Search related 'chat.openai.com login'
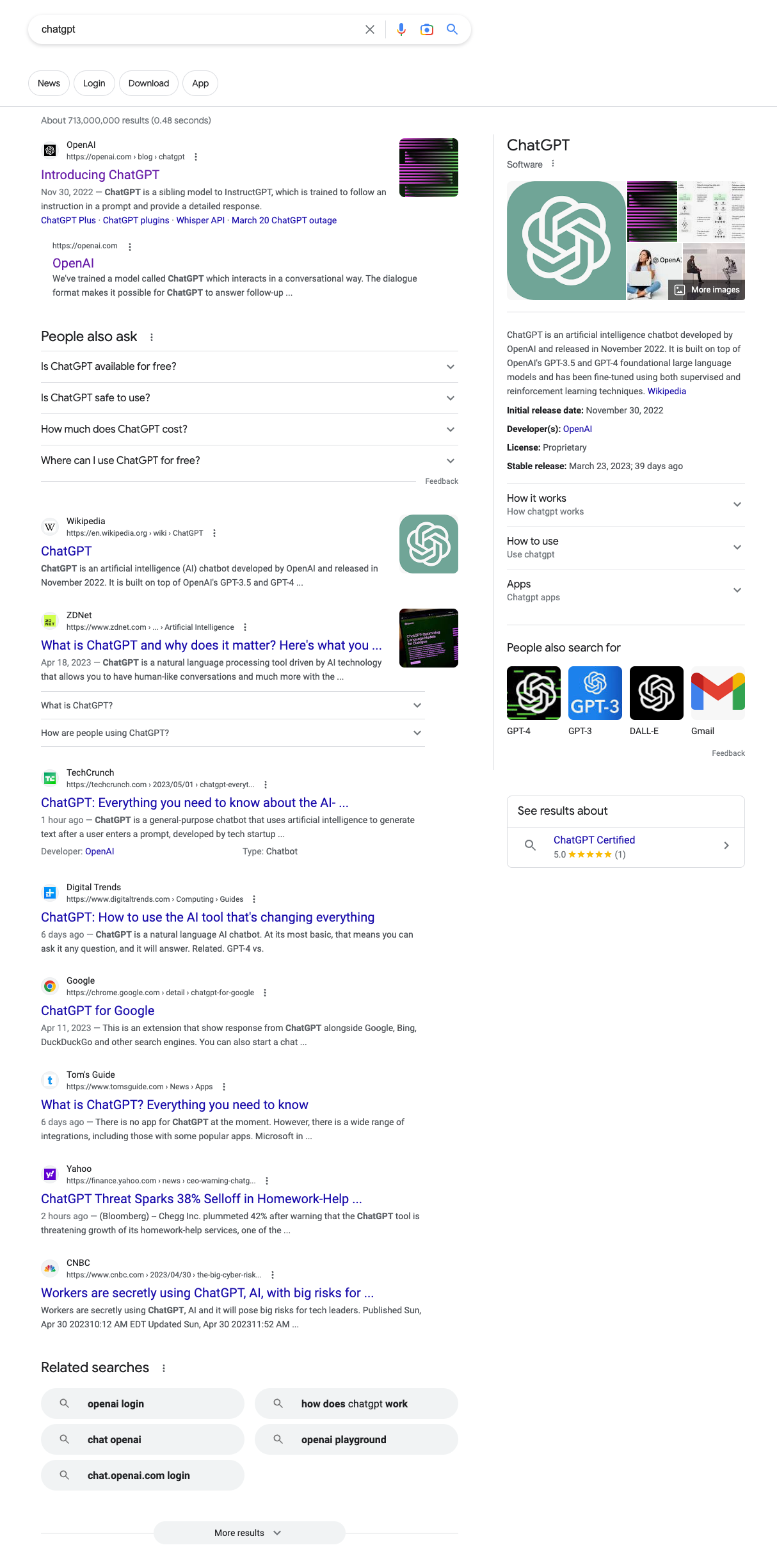 (x=143, y=1475)
